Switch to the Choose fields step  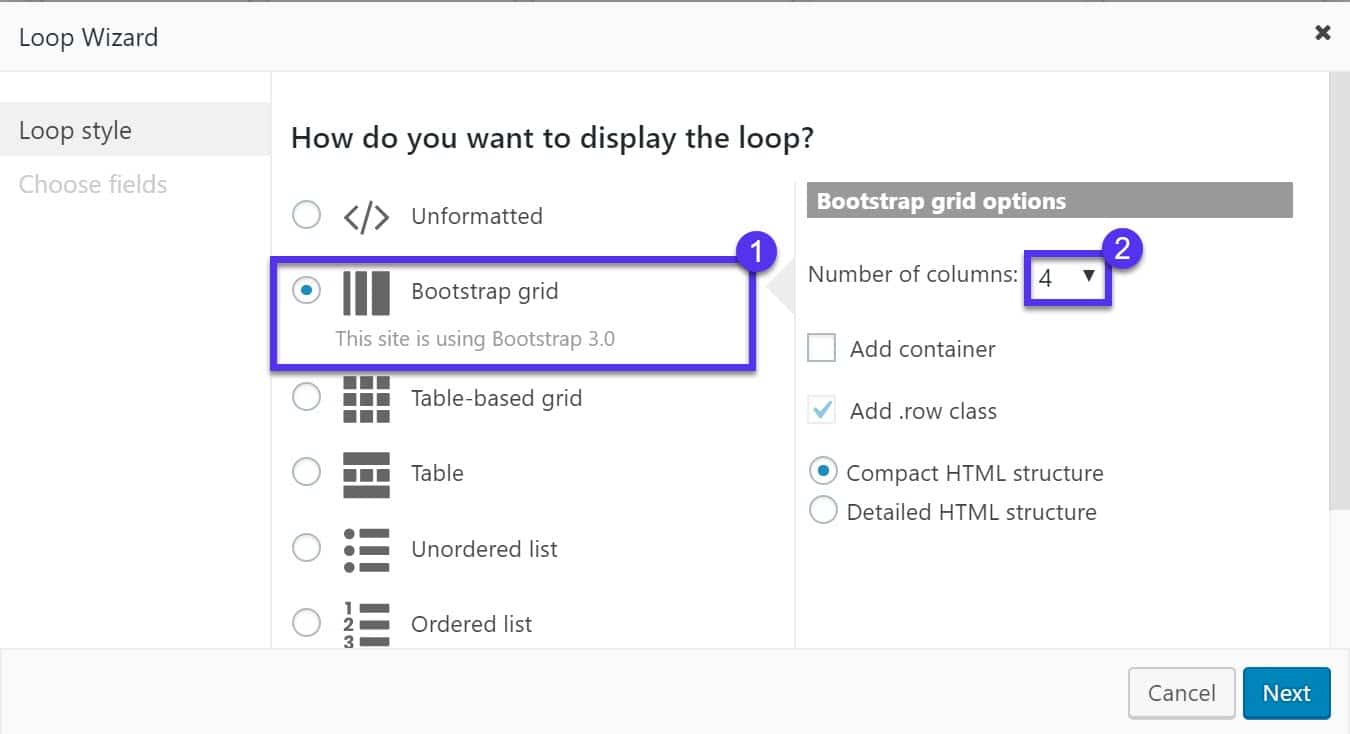click(x=92, y=184)
